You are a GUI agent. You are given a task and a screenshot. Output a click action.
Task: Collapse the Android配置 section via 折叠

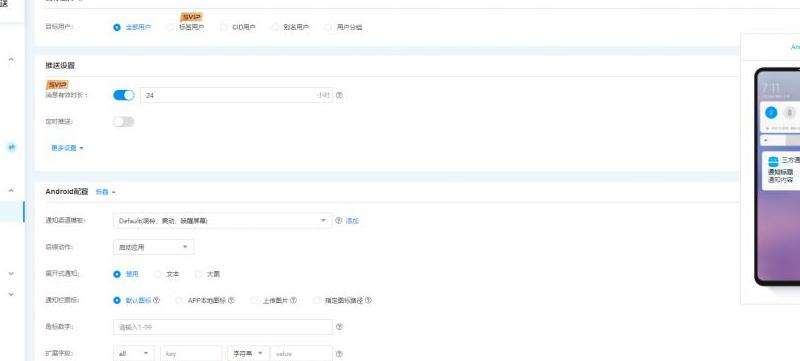105,192
